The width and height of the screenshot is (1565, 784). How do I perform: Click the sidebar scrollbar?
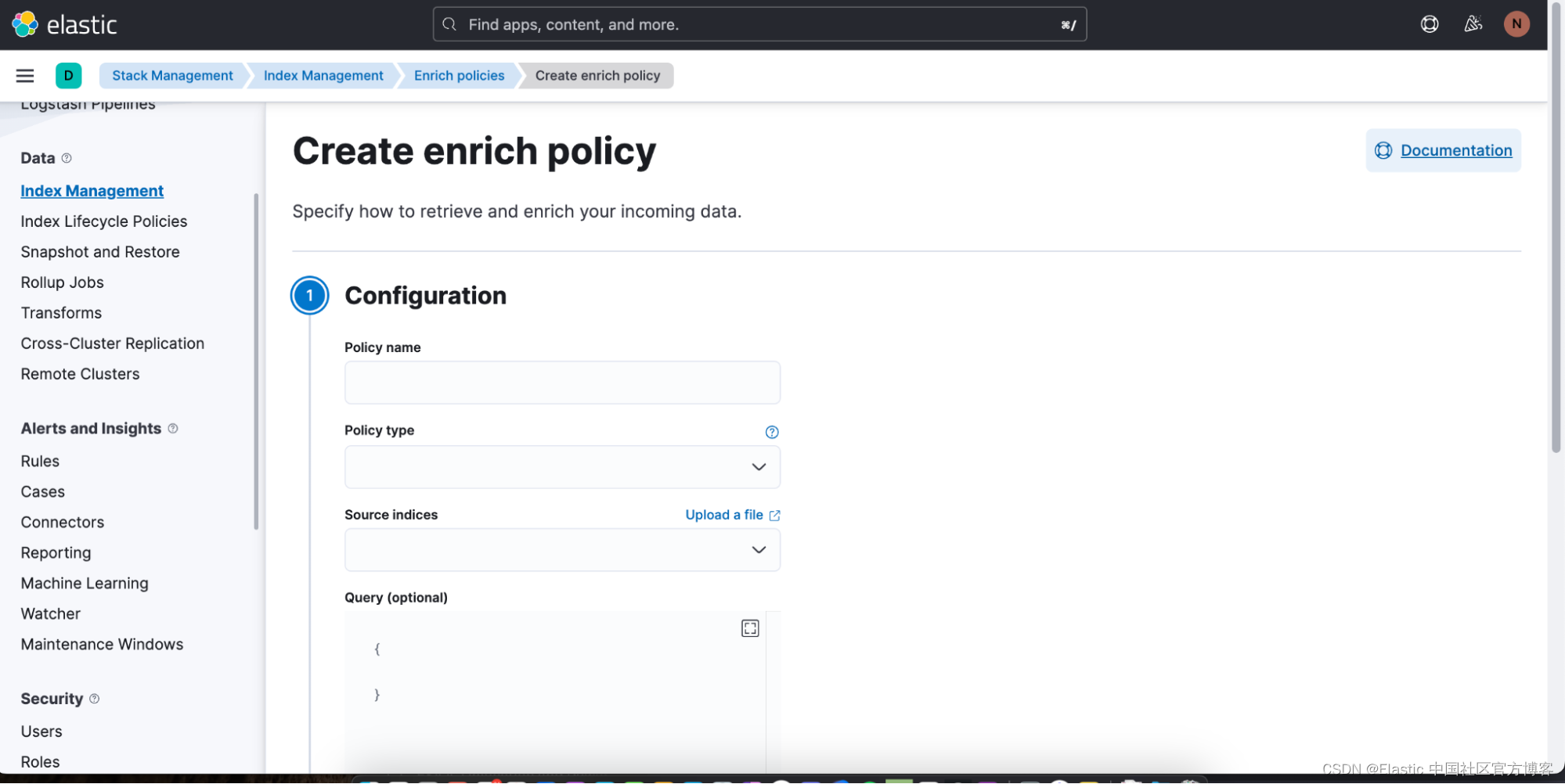click(256, 361)
